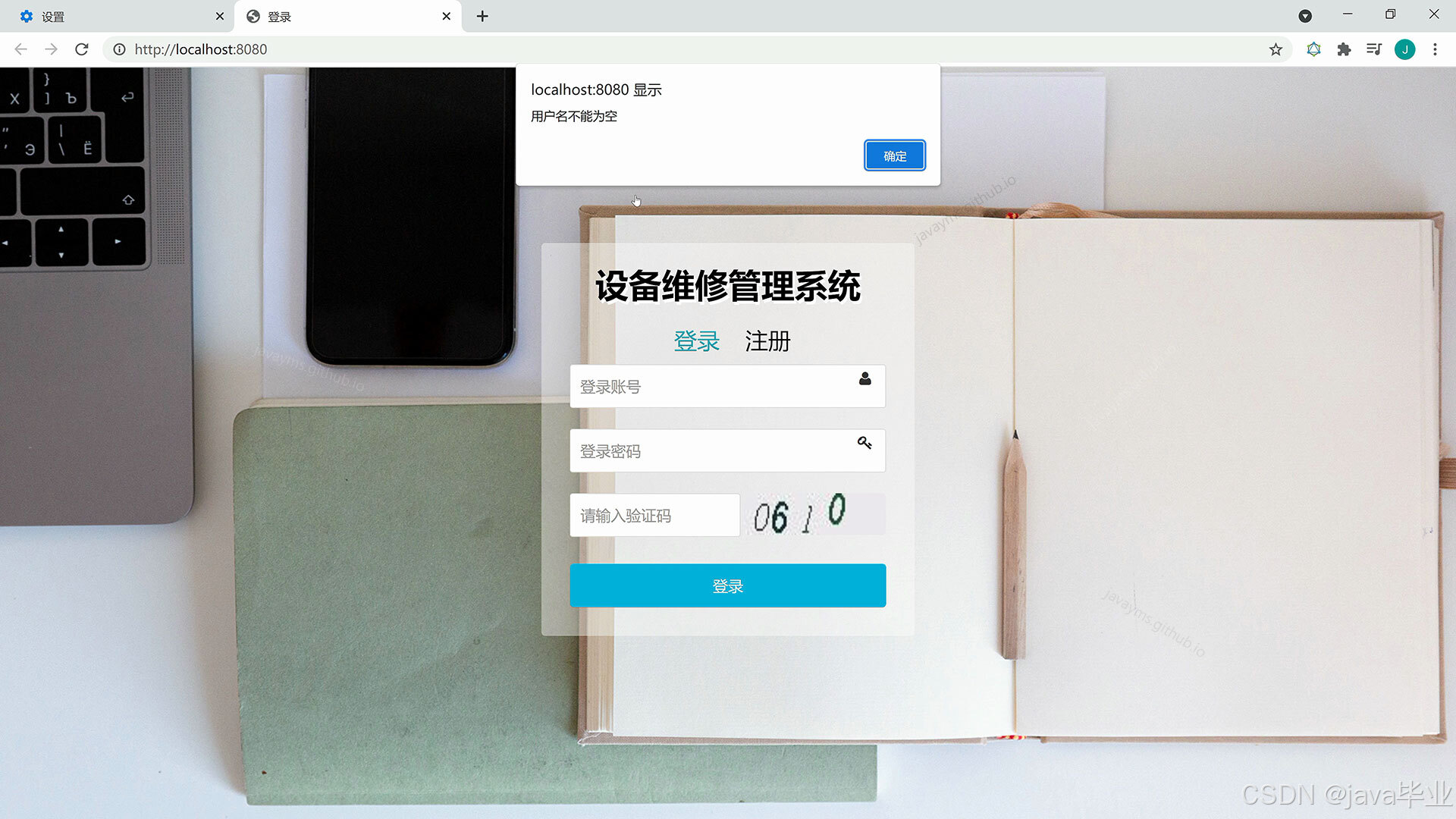Refresh the captcha image 0610
1456x819 pixels.
814,515
